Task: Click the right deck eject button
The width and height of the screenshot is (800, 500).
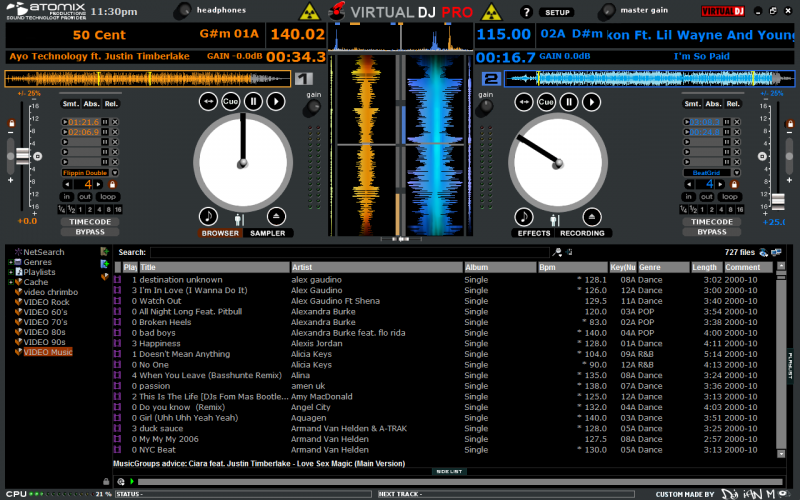Action: click(x=592, y=217)
